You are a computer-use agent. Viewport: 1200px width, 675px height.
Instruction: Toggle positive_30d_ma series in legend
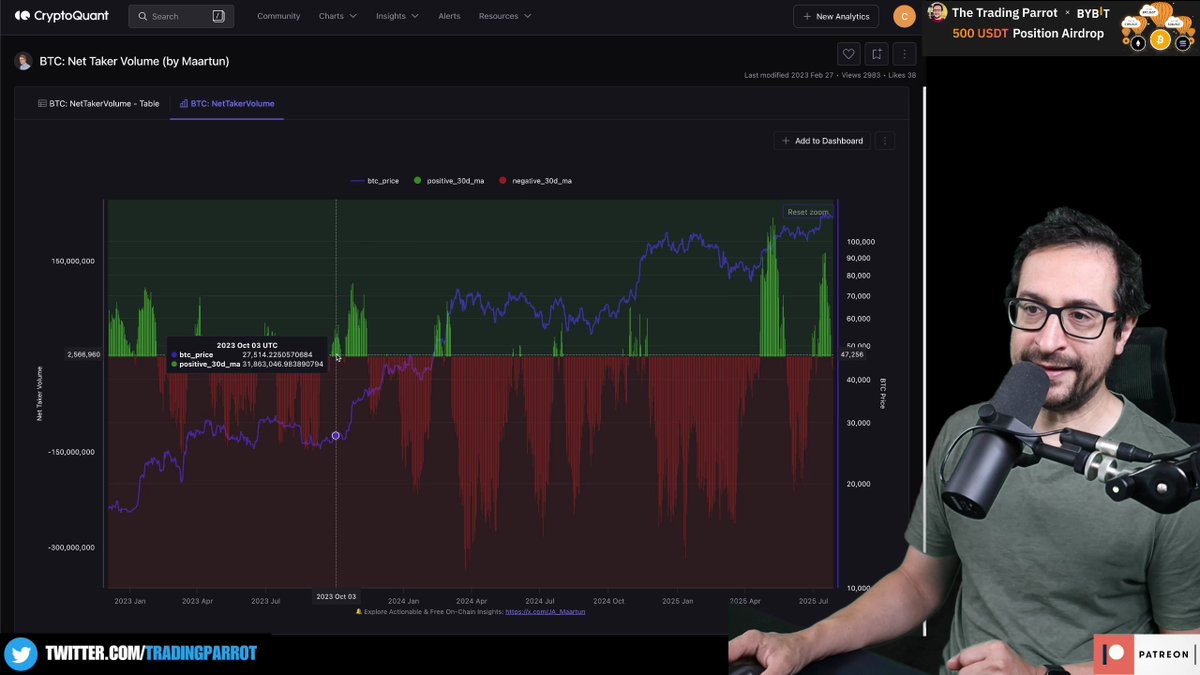[449, 181]
